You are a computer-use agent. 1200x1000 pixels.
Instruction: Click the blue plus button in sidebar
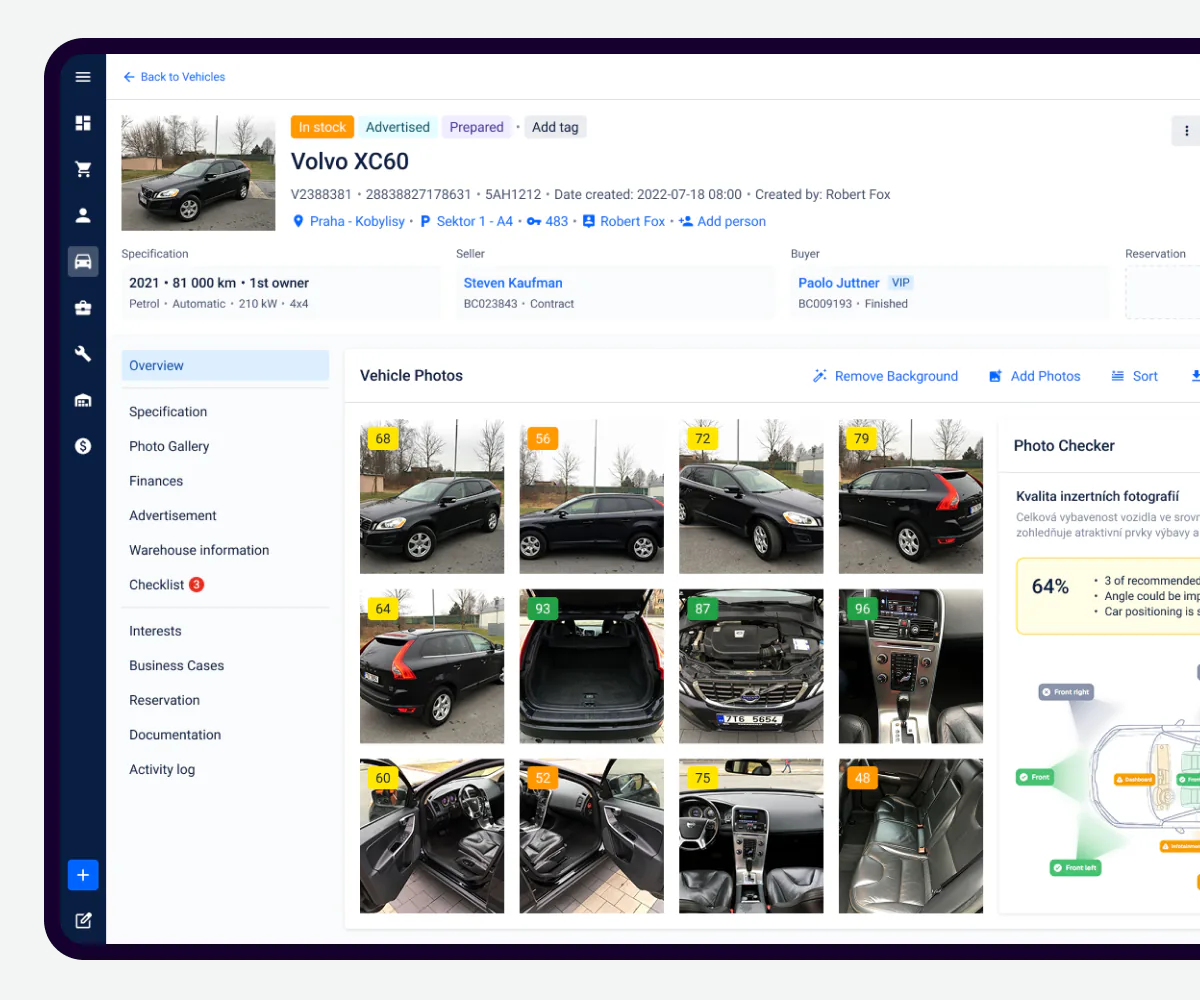(83, 875)
